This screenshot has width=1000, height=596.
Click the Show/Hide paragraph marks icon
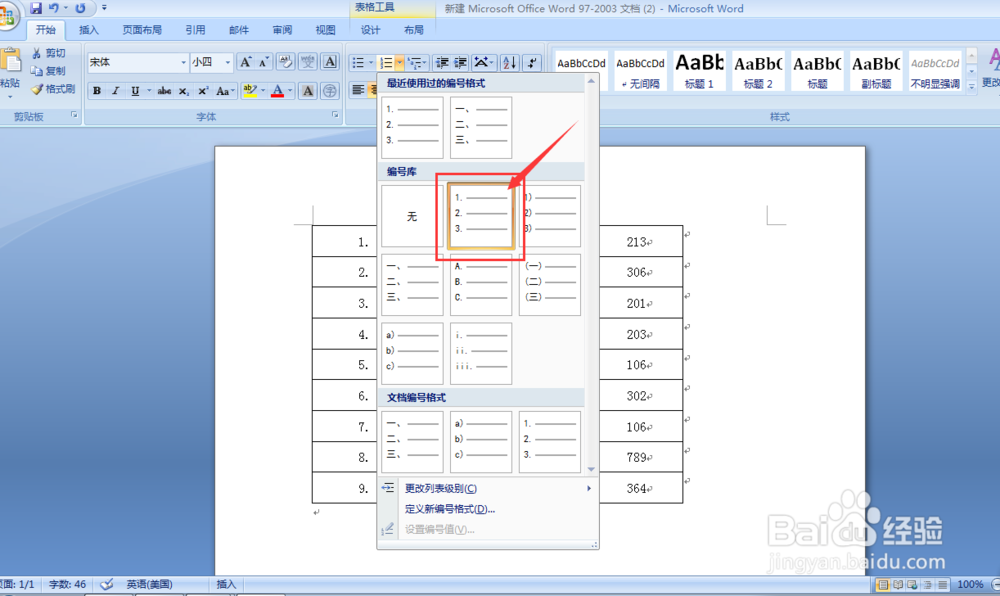[x=531, y=62]
